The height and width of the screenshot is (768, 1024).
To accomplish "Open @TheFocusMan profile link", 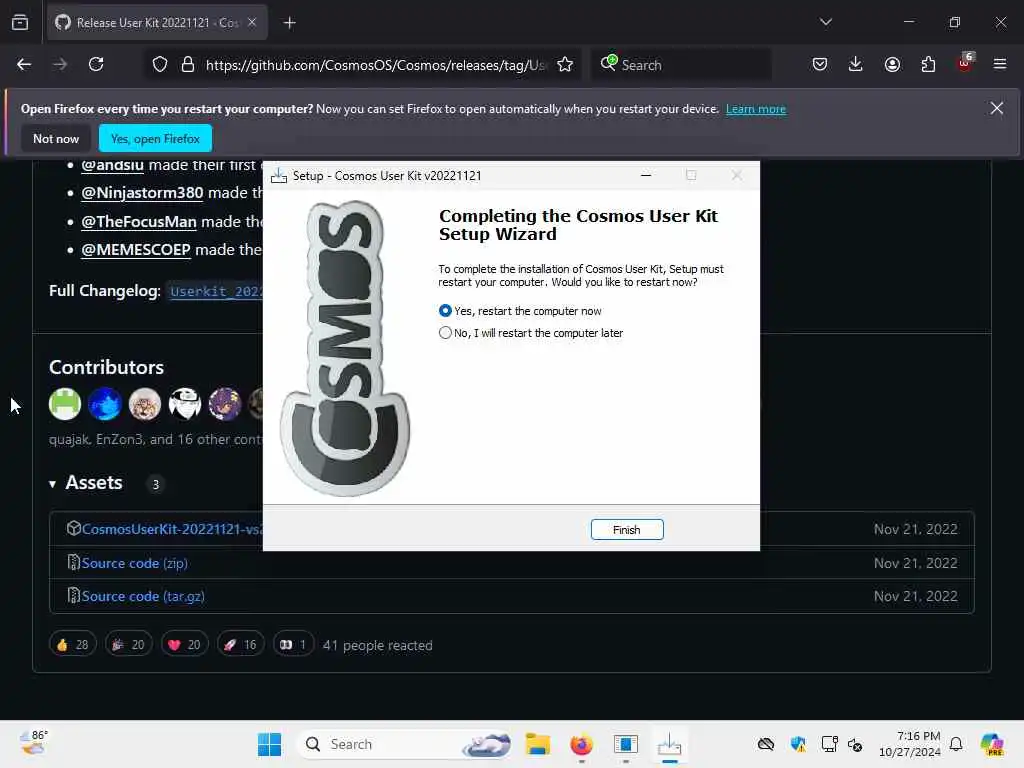I will click(139, 221).
